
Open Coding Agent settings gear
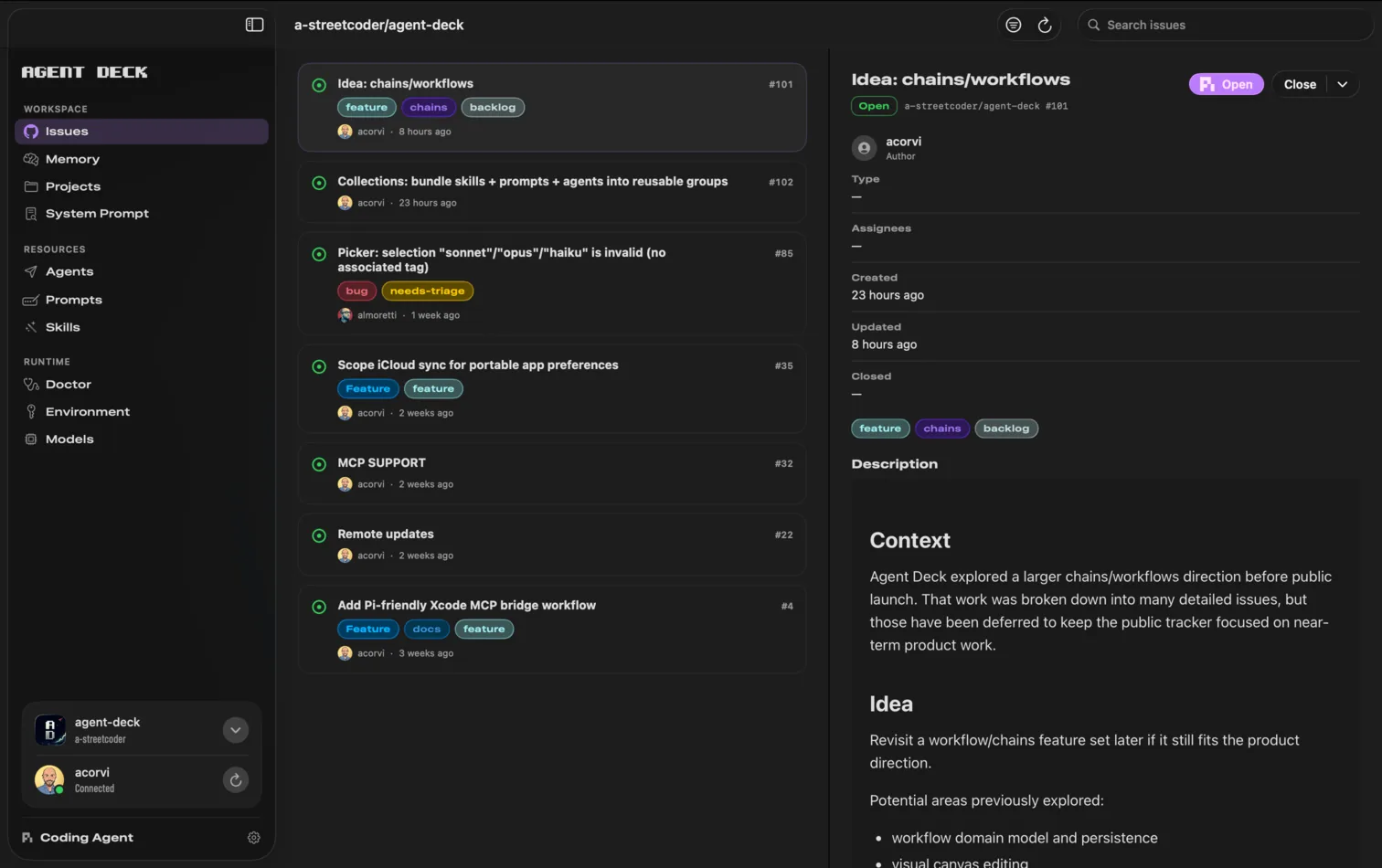click(x=254, y=838)
